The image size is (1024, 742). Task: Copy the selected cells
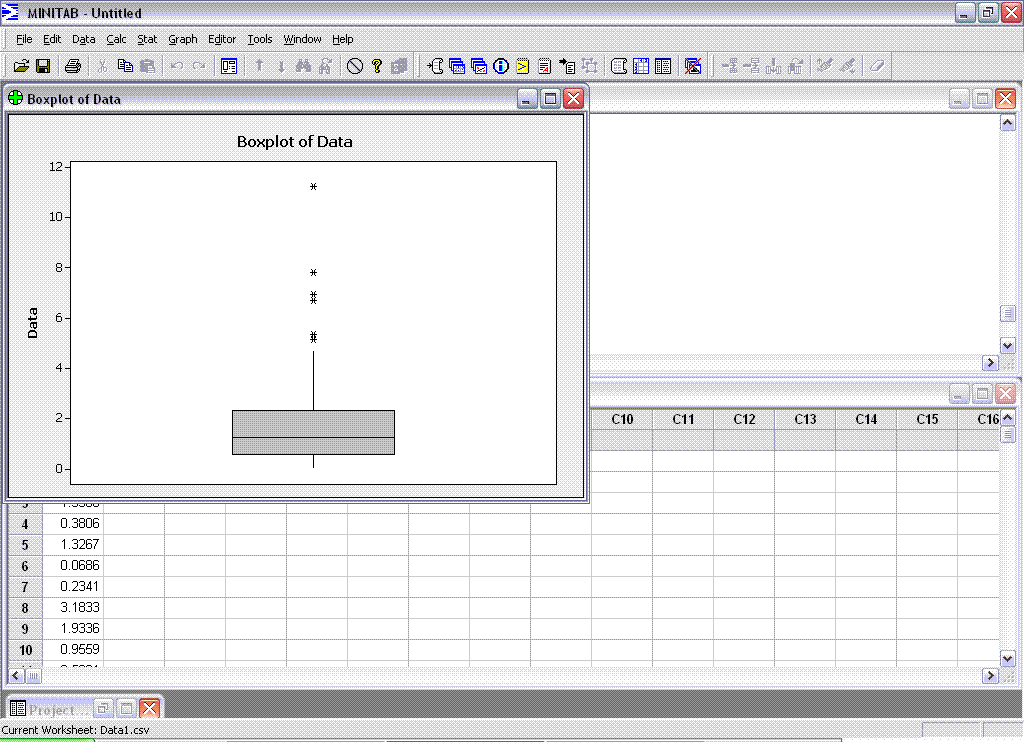125,65
